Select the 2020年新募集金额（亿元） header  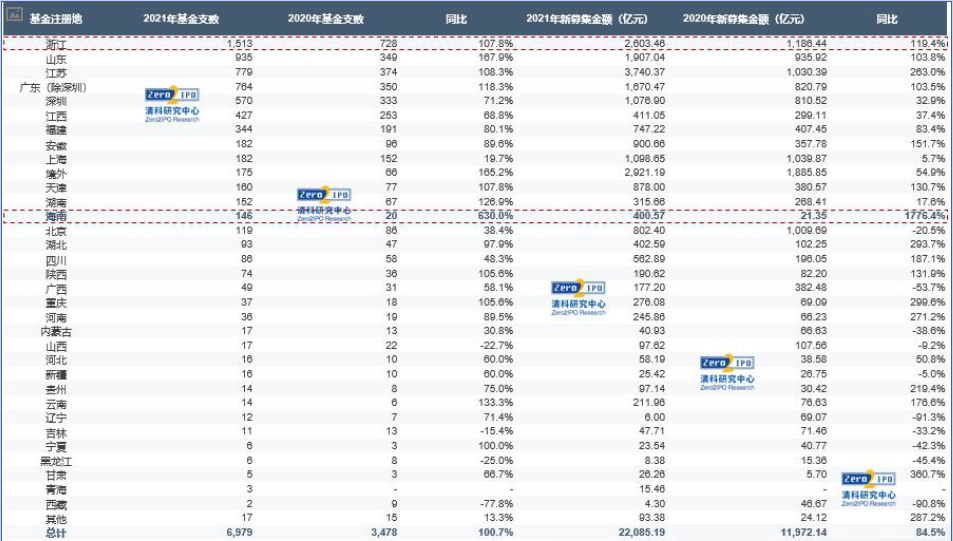click(x=744, y=19)
